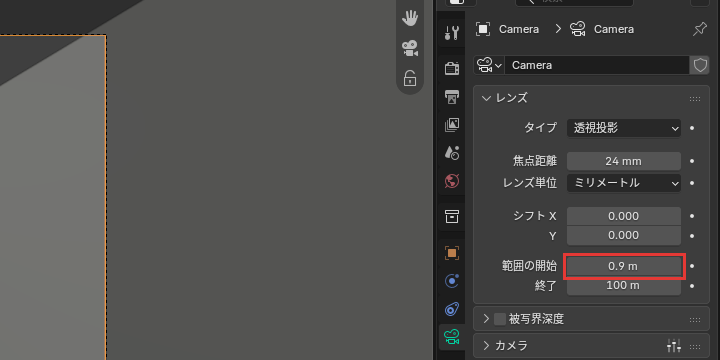Click animate dot next to シフト Y
Image resolution: width=720 pixels, height=360 pixels.
point(692,236)
